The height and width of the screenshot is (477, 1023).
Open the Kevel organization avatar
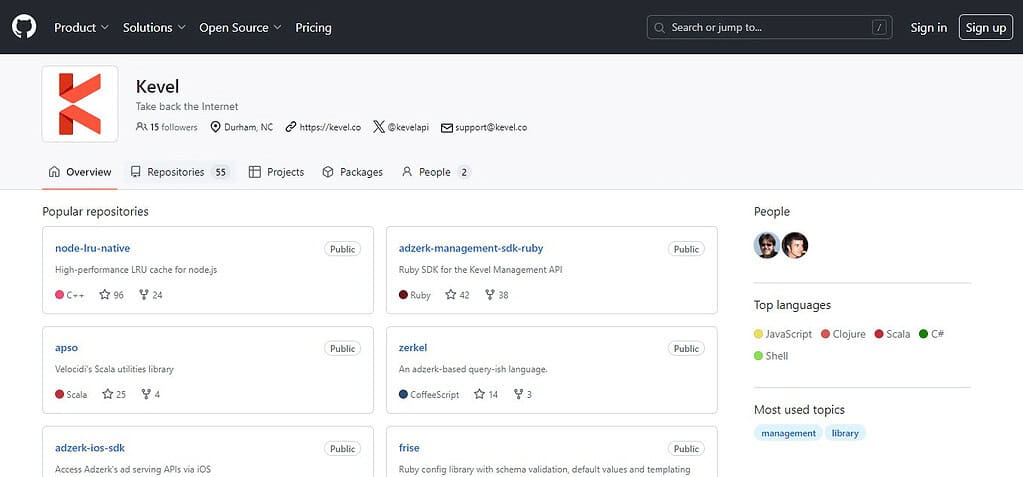click(x=80, y=104)
